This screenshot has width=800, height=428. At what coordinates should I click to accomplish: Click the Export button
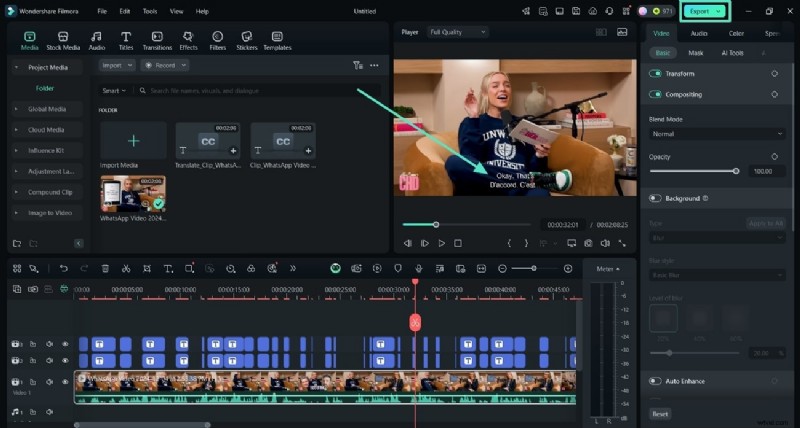699,11
